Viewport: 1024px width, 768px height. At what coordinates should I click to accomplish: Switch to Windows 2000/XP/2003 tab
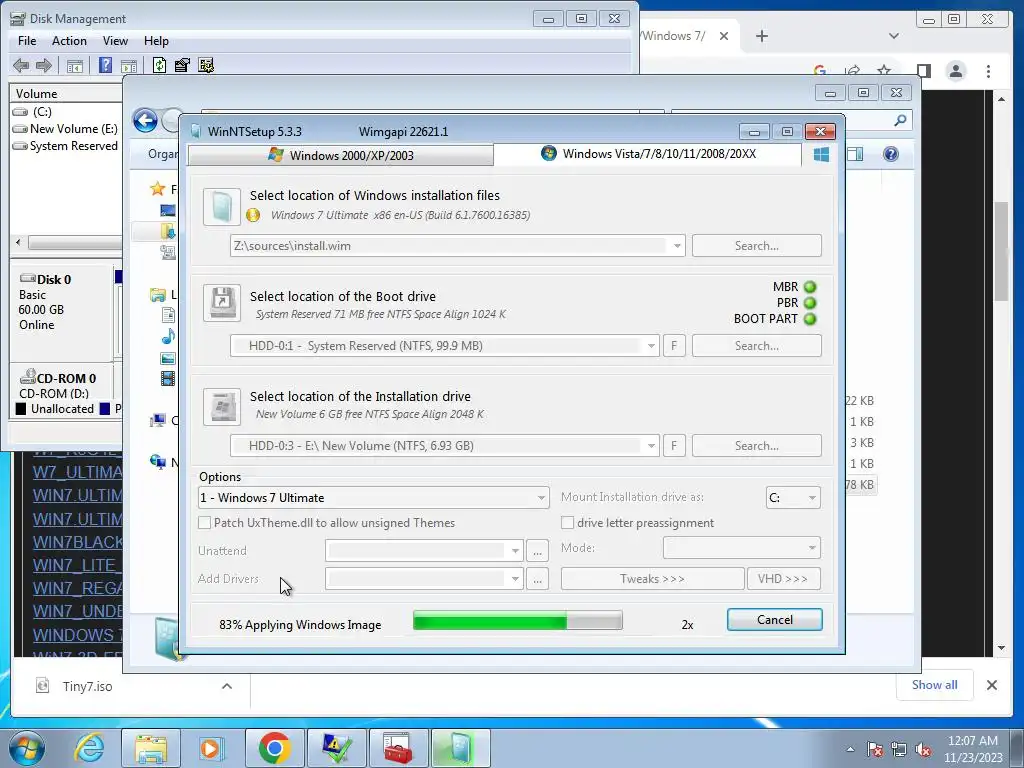click(340, 155)
